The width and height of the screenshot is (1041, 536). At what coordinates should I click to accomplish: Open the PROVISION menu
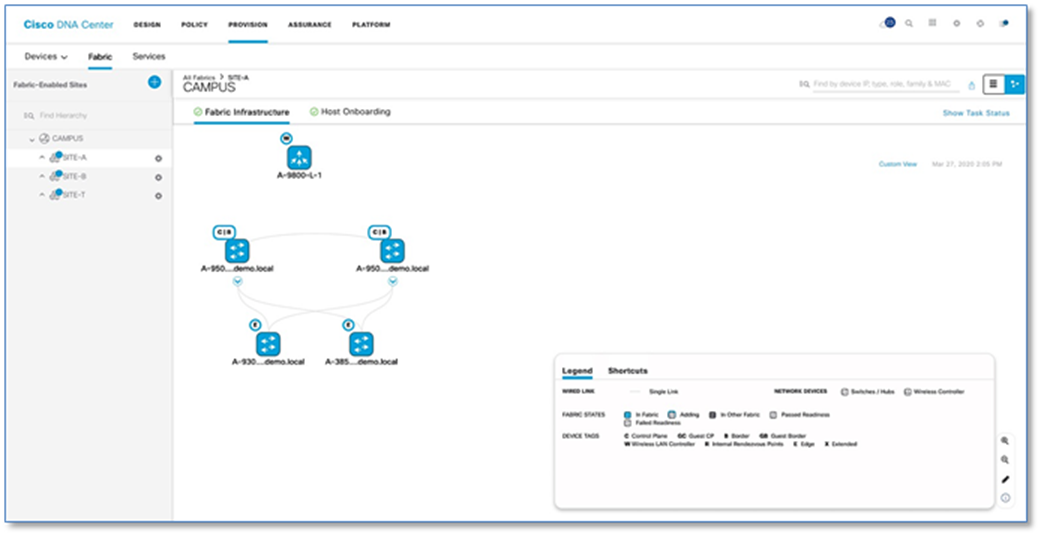tap(248, 25)
